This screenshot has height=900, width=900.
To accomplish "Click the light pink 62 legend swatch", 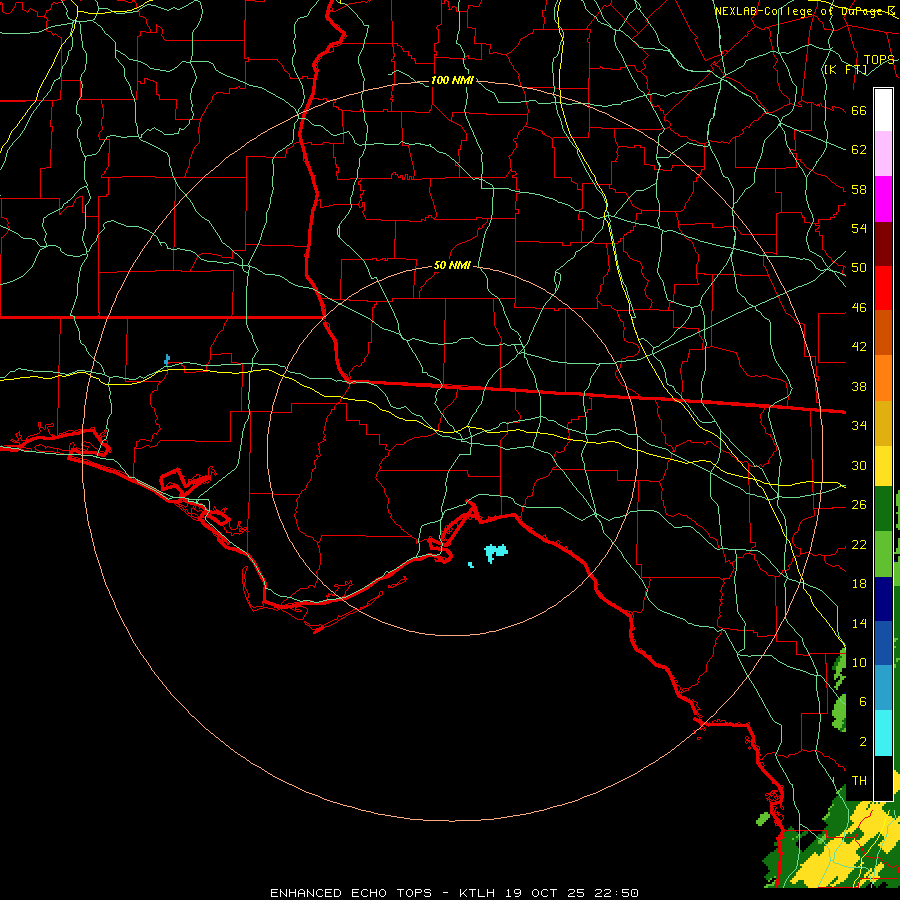I will 883,154.
